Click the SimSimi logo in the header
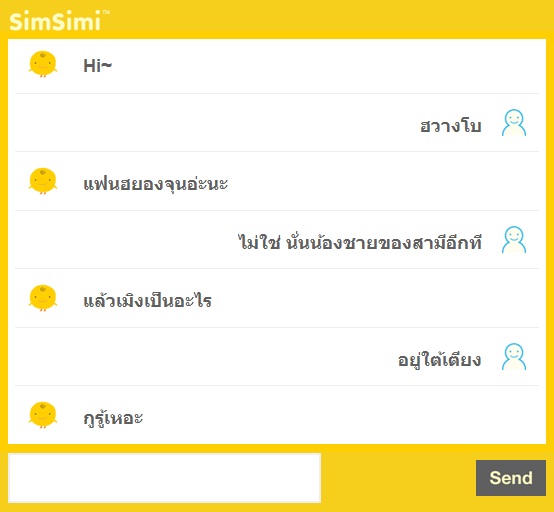The height and width of the screenshot is (512, 554). 55,21
